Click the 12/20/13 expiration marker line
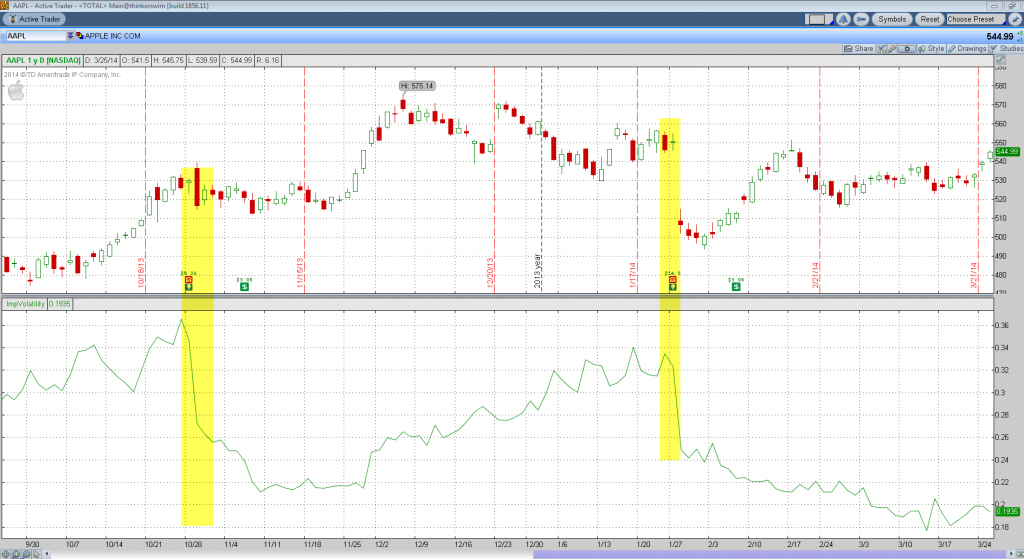This screenshot has width=1024, height=559. coord(494,180)
